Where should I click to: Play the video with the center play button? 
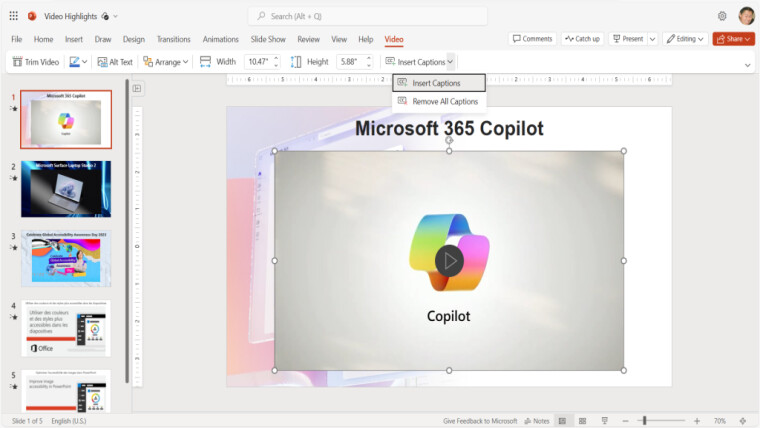[x=449, y=261]
